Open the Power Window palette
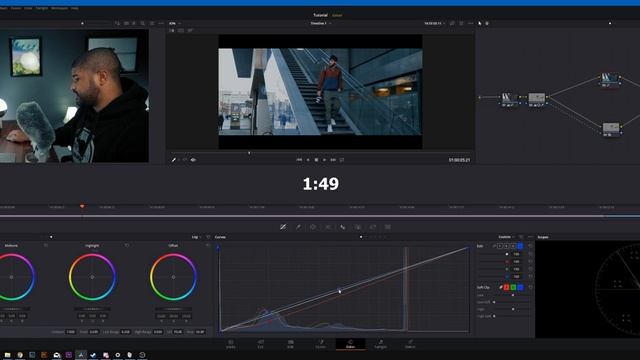 coord(313,227)
